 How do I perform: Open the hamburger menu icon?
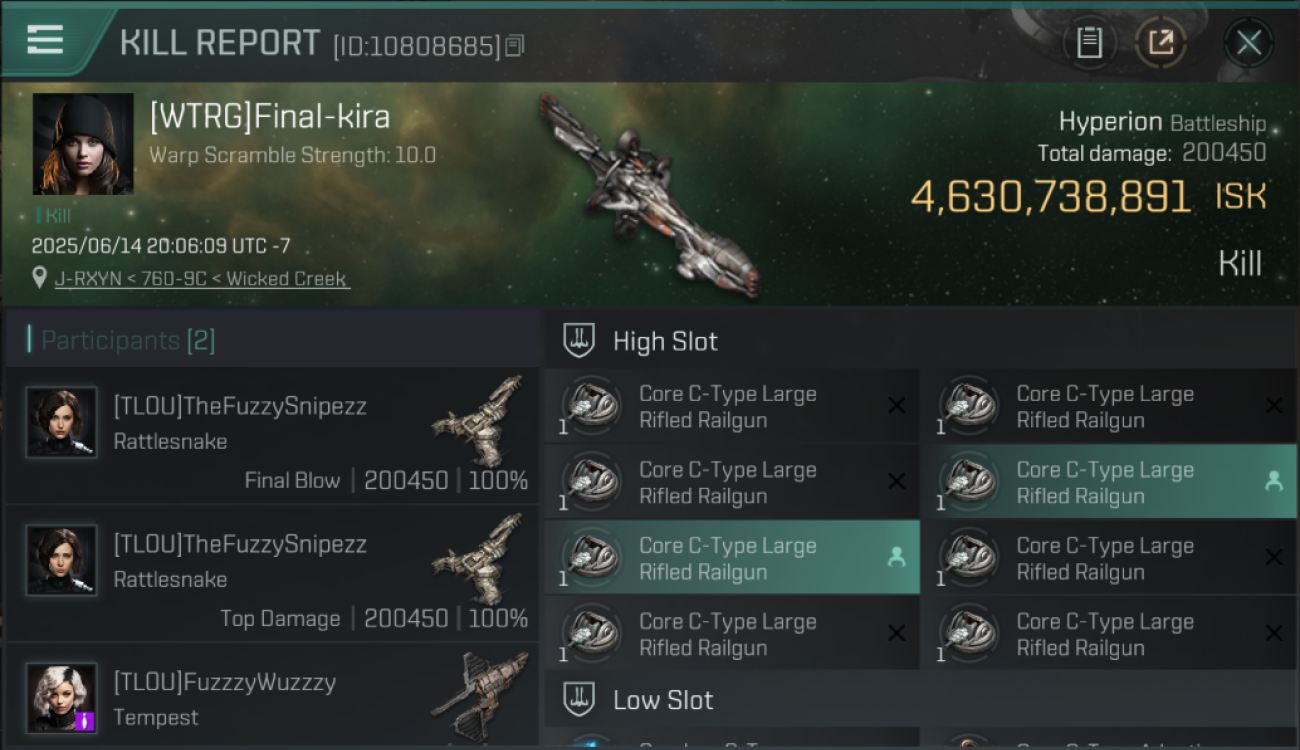pyautogui.click(x=45, y=40)
